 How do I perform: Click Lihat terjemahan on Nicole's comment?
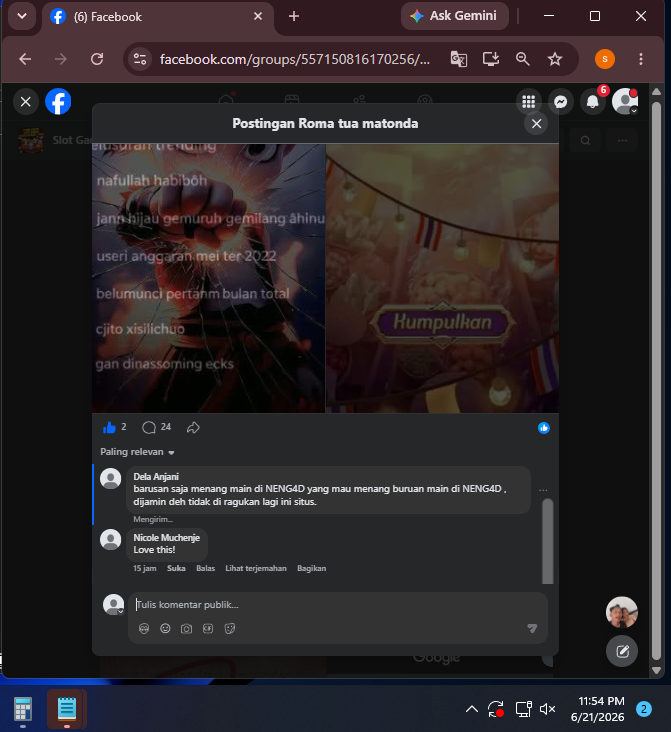256,568
